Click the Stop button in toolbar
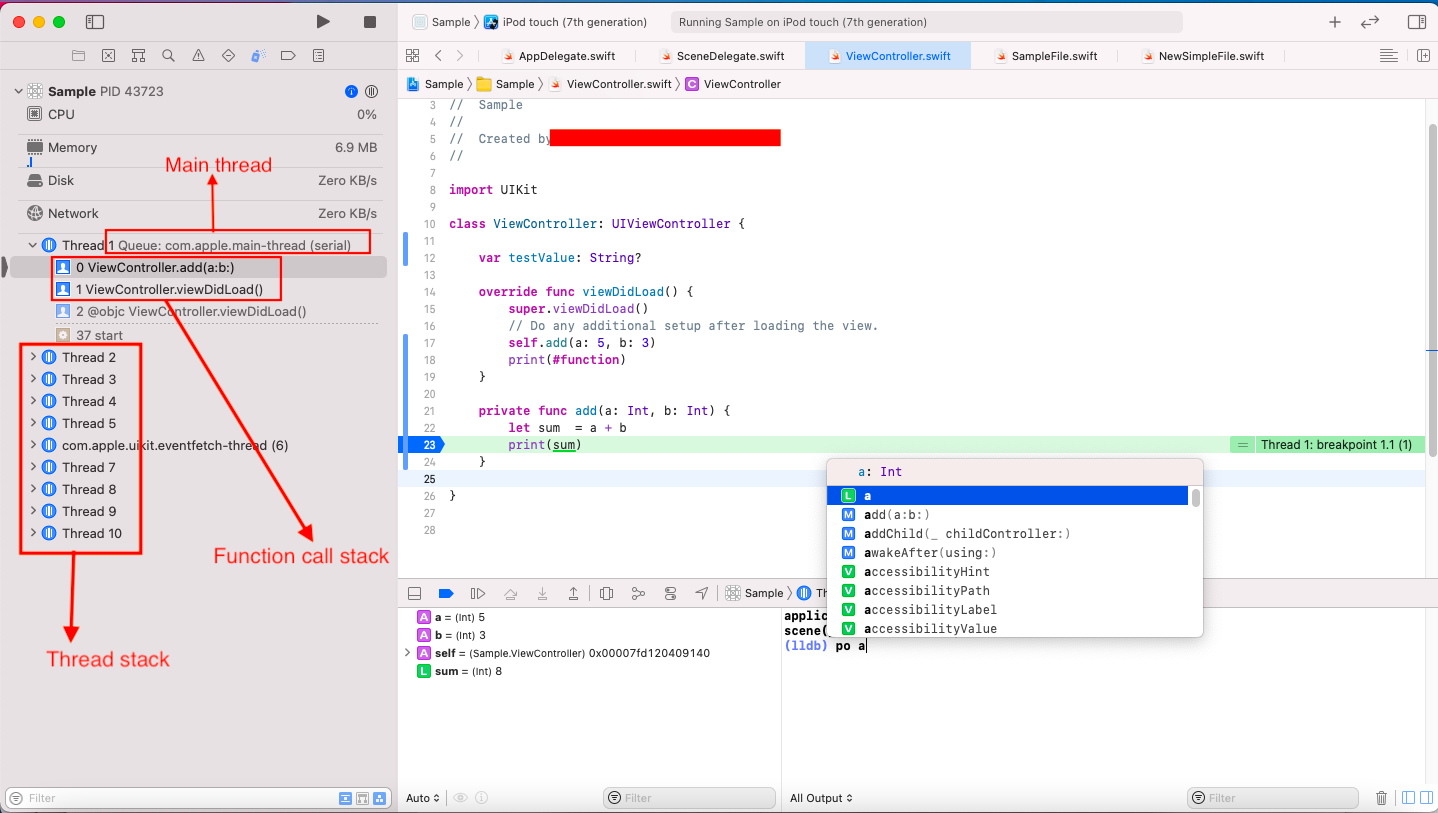This screenshot has width=1438, height=813. (x=370, y=21)
